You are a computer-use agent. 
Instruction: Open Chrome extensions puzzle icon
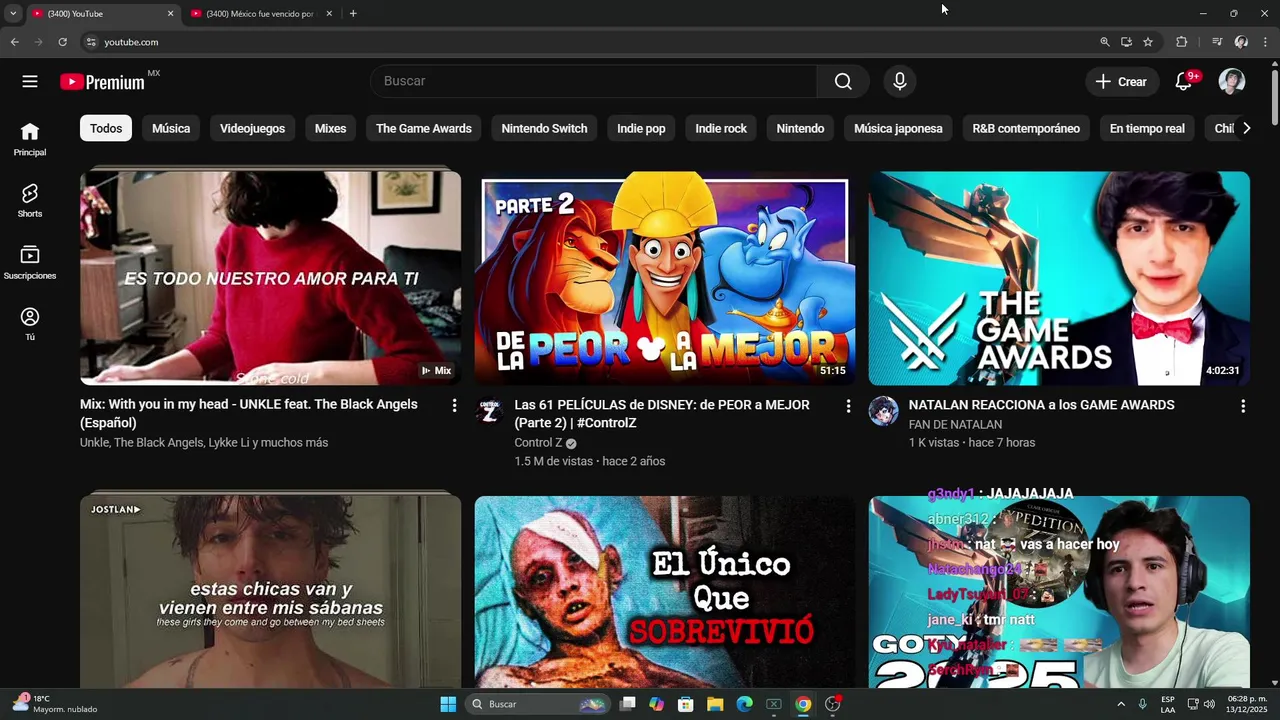coord(1182,42)
